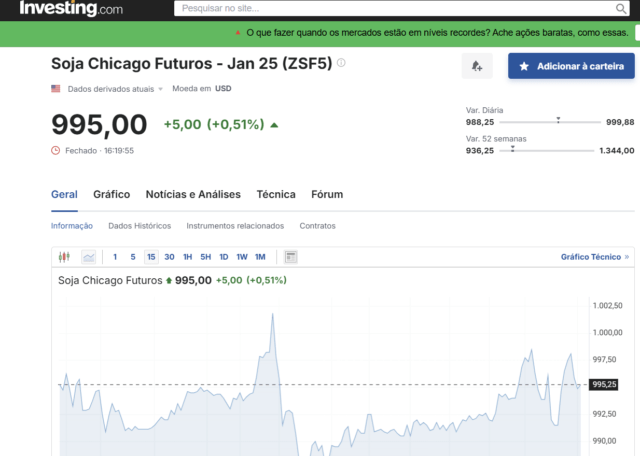Click the 1.000,00 axis label

pos(607,332)
